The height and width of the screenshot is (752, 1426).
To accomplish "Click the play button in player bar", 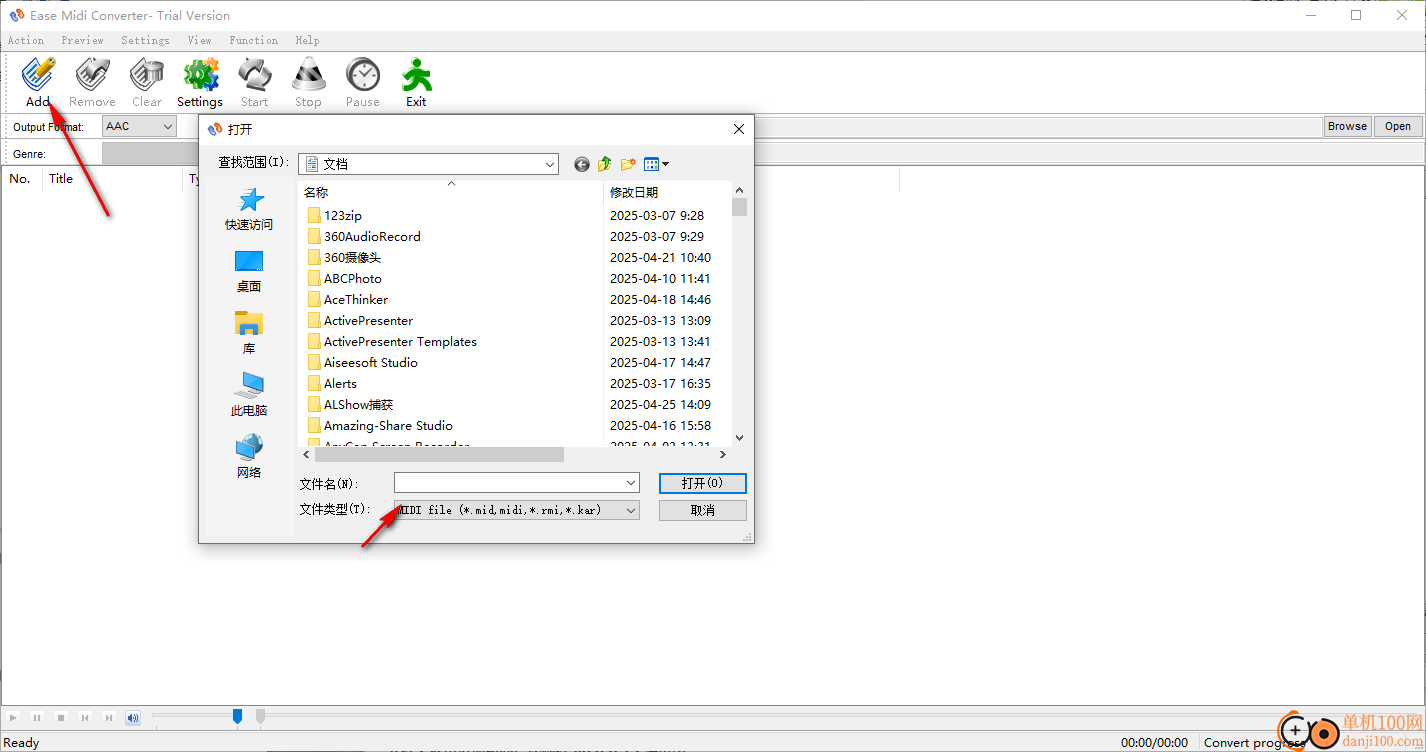I will (13, 717).
